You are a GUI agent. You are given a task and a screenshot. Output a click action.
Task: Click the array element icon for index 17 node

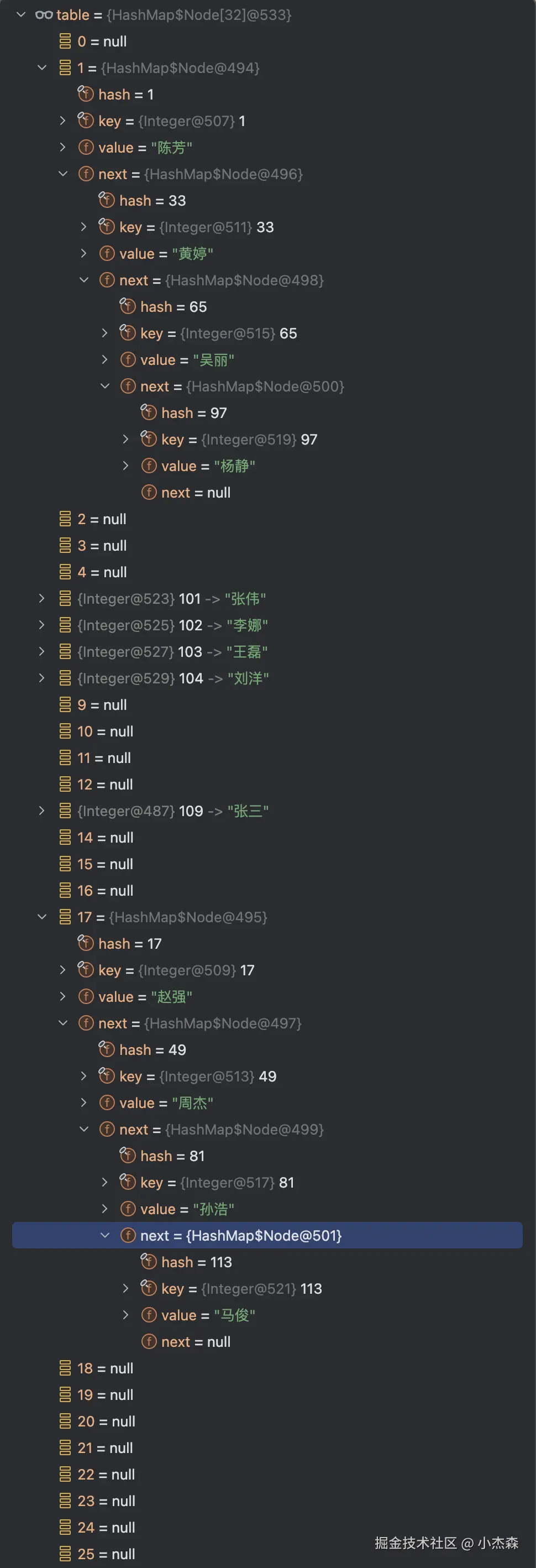(65, 917)
